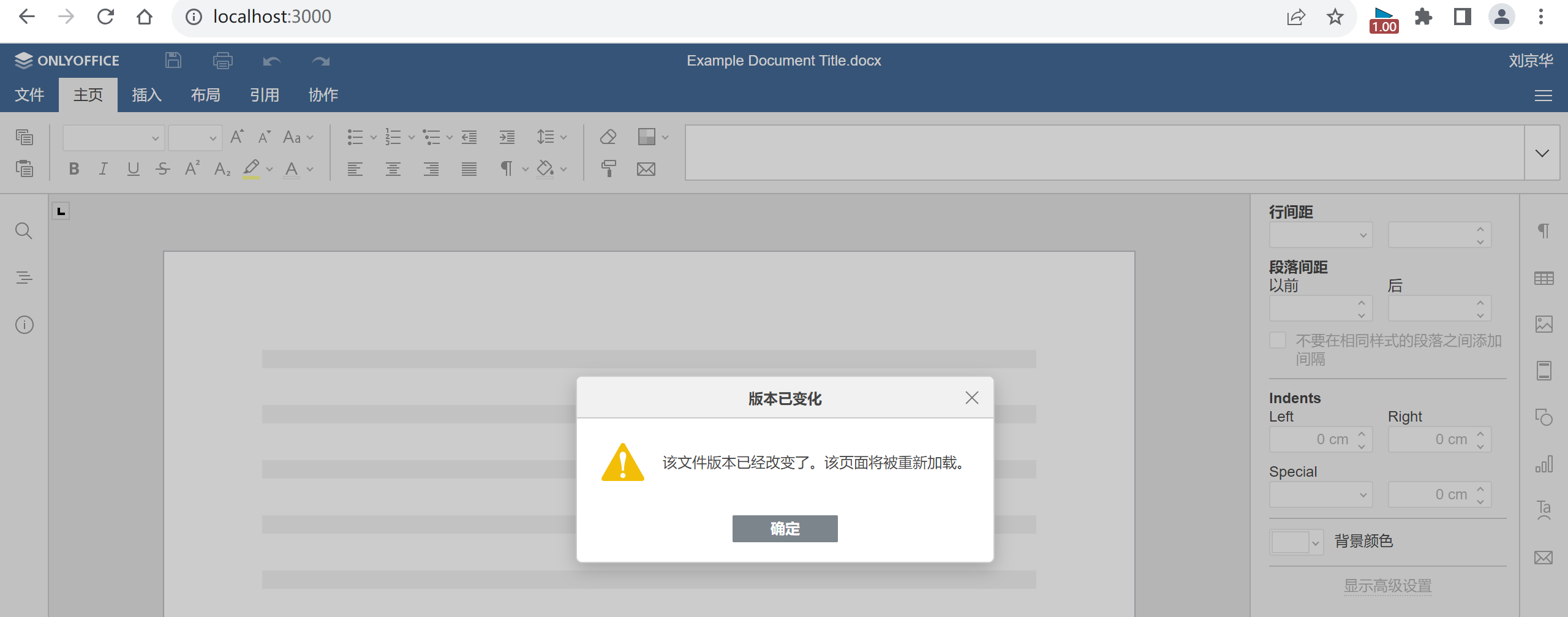This screenshot has width=1568, height=617.
Task: Open the about info icon in sidebar
Action: [x=24, y=325]
